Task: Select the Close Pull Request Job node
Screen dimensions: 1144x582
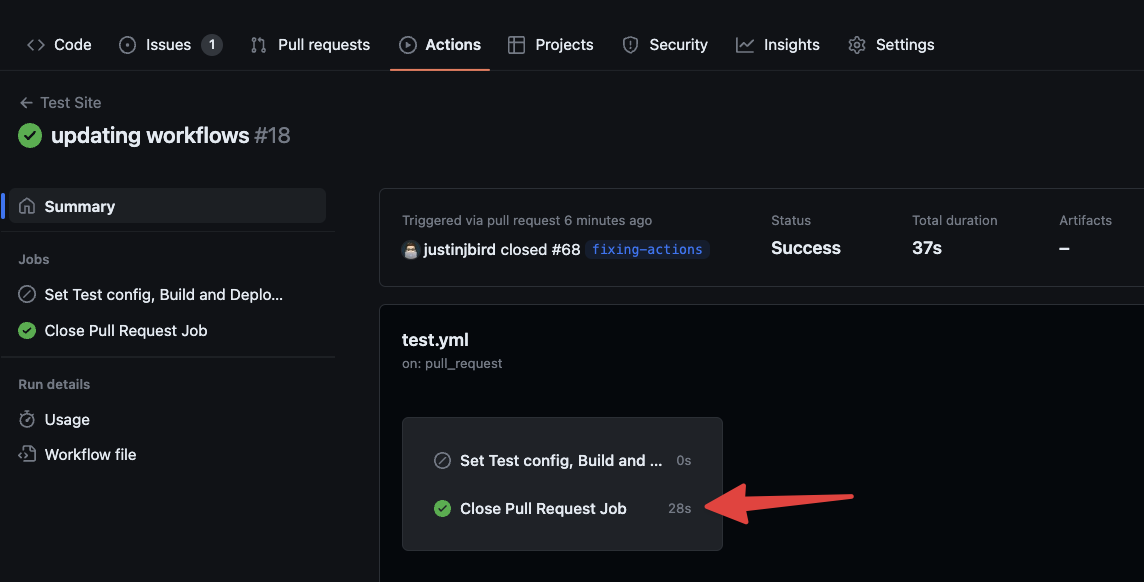Action: [544, 508]
